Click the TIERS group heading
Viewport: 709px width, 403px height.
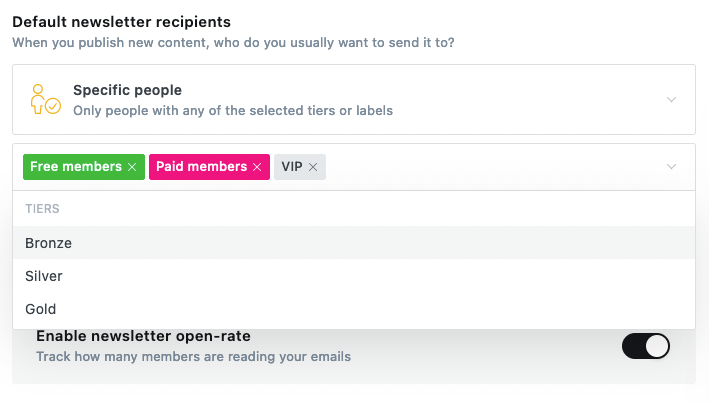coord(42,209)
